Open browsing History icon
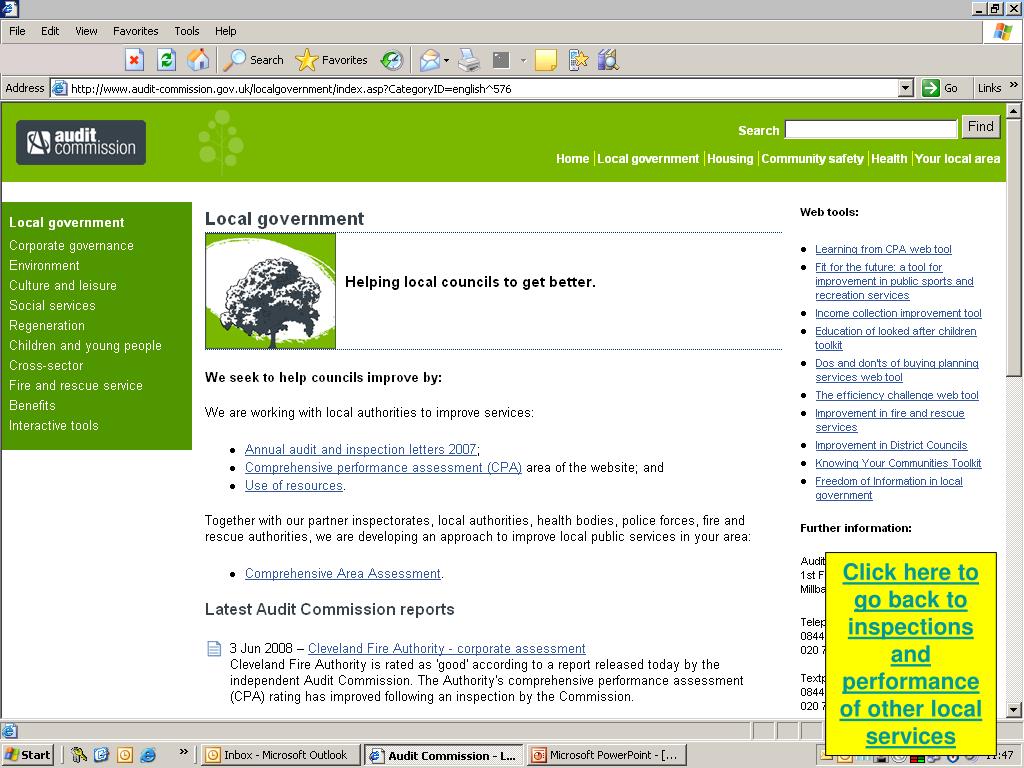The width and height of the screenshot is (1024, 768). coord(392,60)
